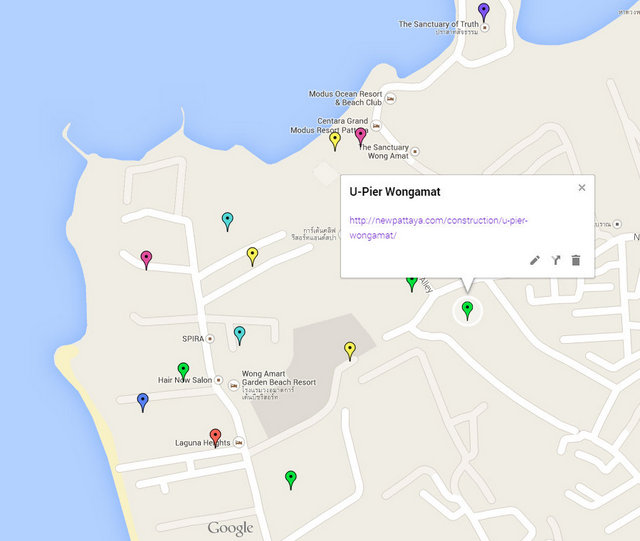
Task: Click the Modus Ocean Resort hotel icon
Action: tap(390, 98)
